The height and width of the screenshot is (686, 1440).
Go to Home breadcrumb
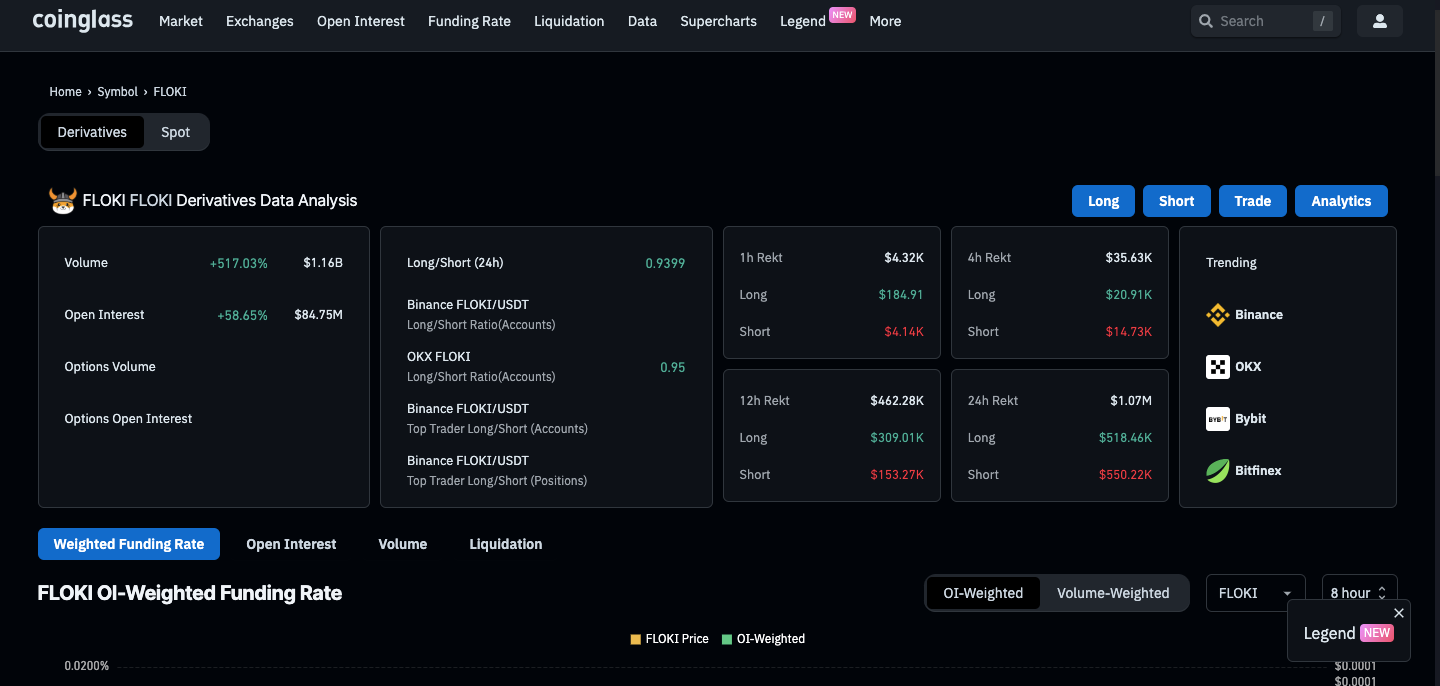tap(65, 92)
